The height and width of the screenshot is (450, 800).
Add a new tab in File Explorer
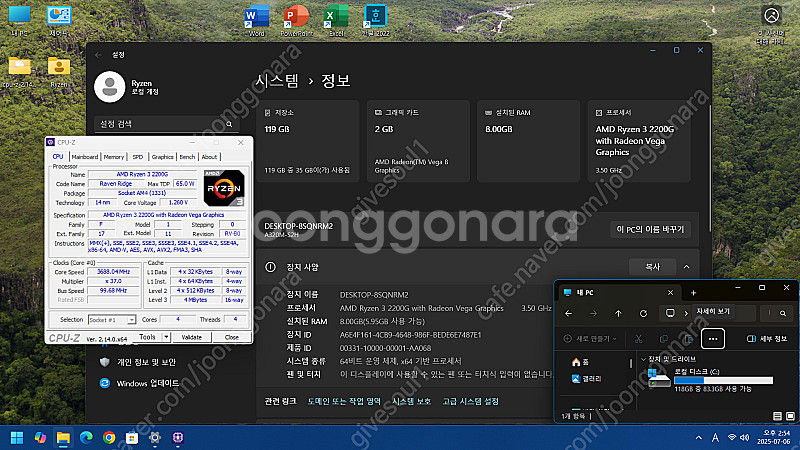click(693, 293)
